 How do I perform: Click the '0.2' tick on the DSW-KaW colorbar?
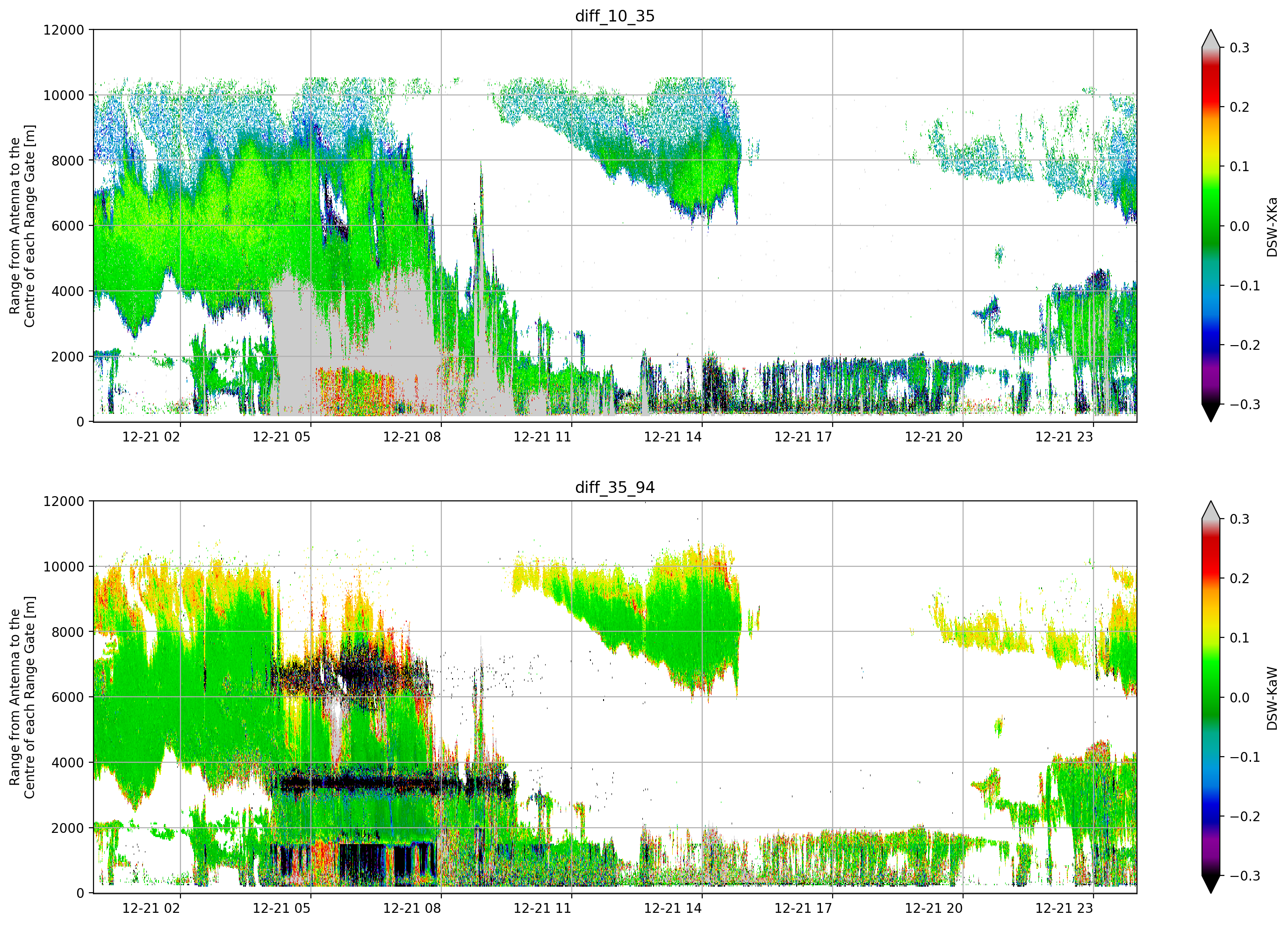pos(1240,579)
